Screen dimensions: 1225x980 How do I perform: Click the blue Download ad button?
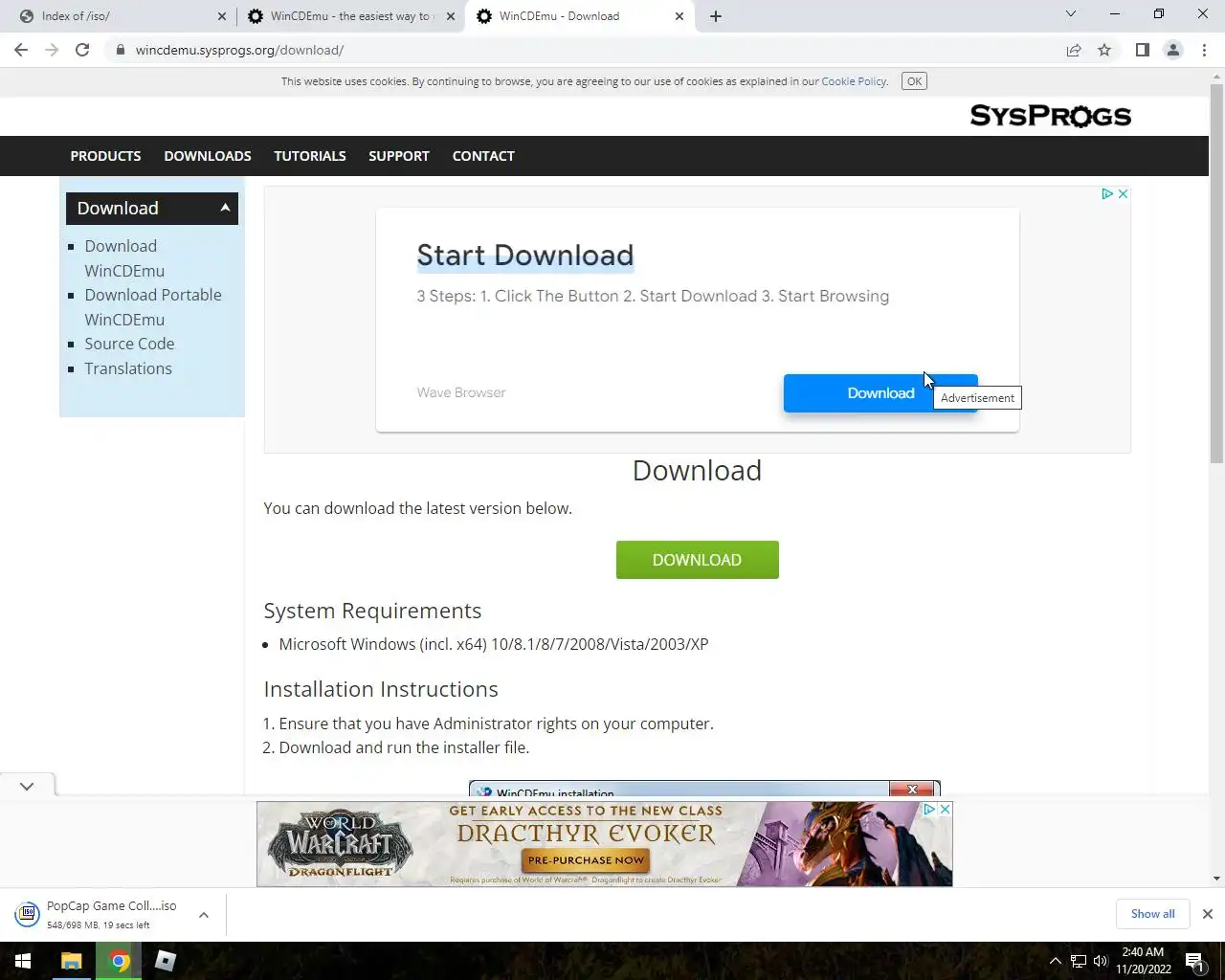(x=880, y=393)
